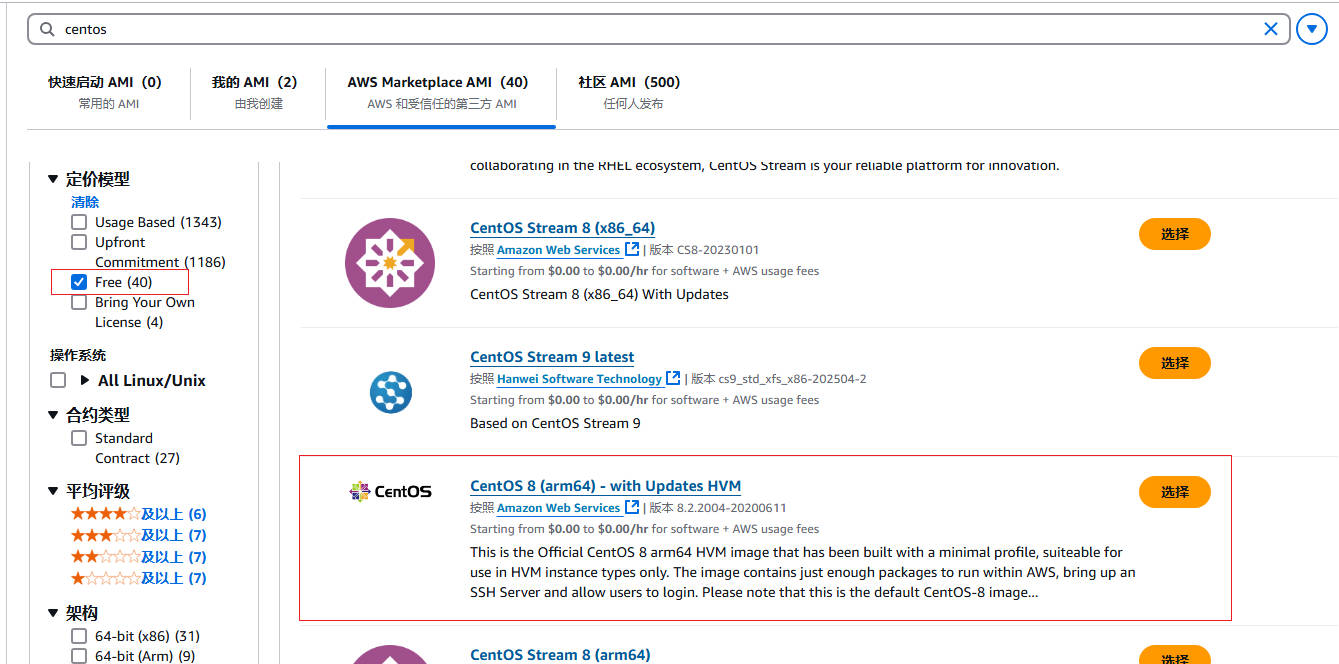
Task: Click inside the centos search field
Action: click(x=658, y=29)
